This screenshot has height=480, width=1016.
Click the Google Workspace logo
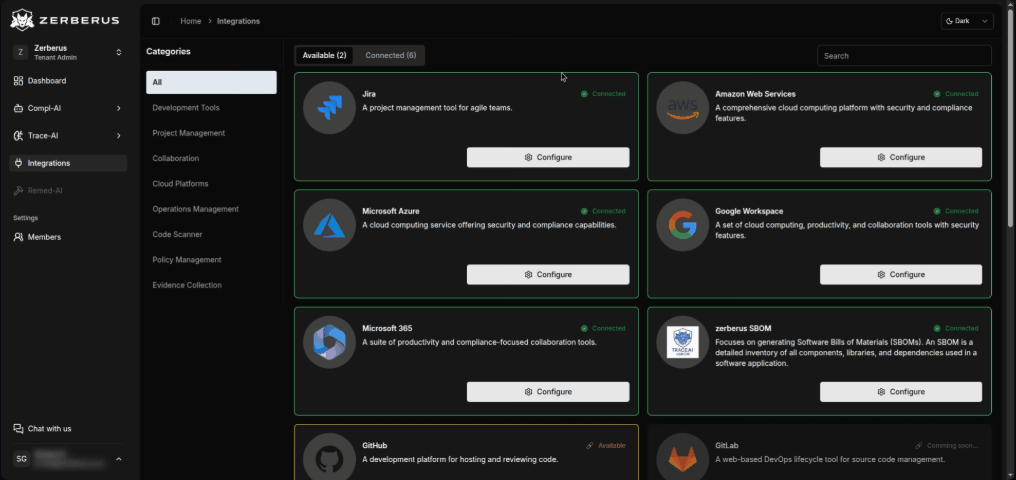682,225
